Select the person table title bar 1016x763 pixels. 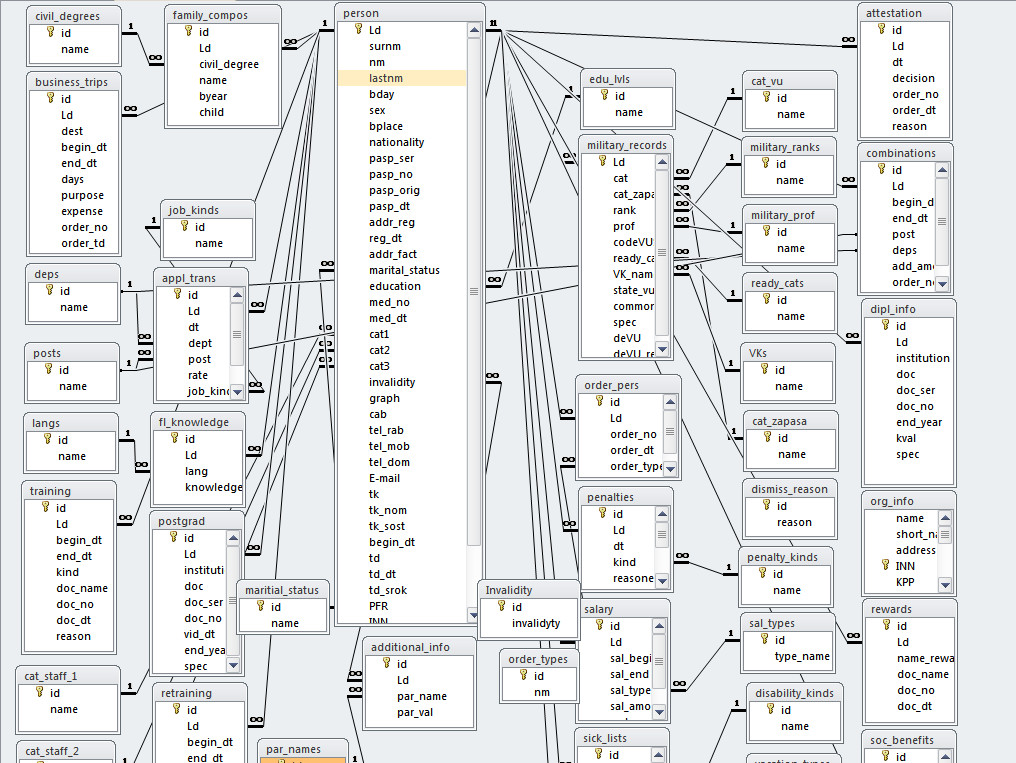point(410,13)
